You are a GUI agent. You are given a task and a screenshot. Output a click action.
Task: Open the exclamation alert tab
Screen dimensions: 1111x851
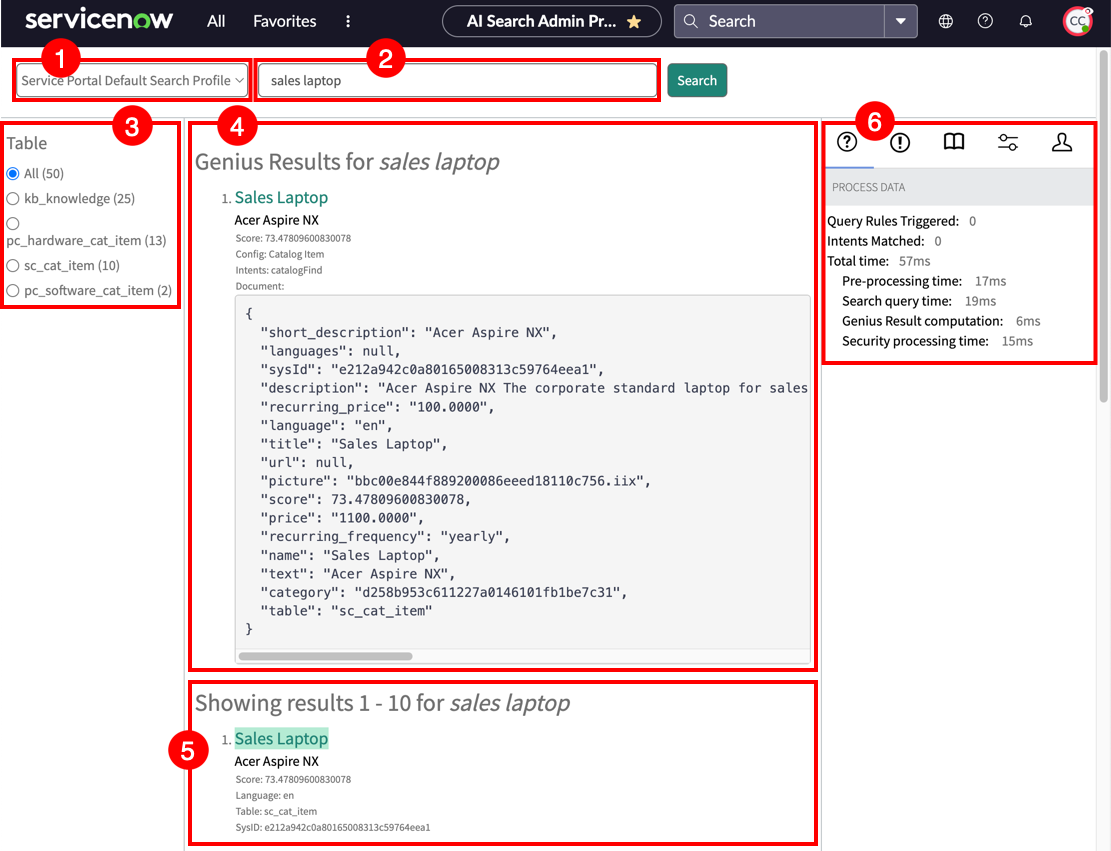pos(900,142)
